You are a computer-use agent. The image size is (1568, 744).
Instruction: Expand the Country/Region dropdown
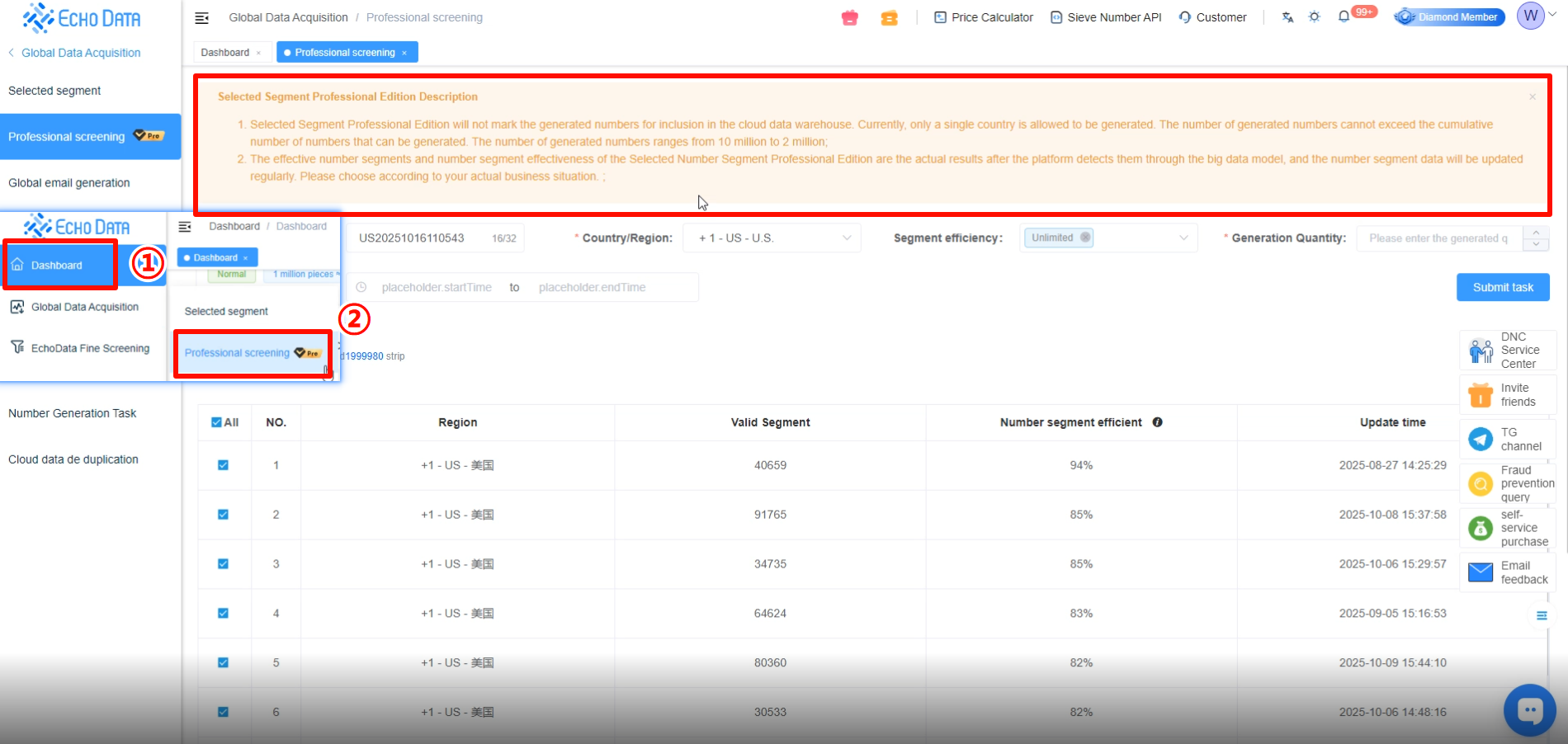(771, 238)
